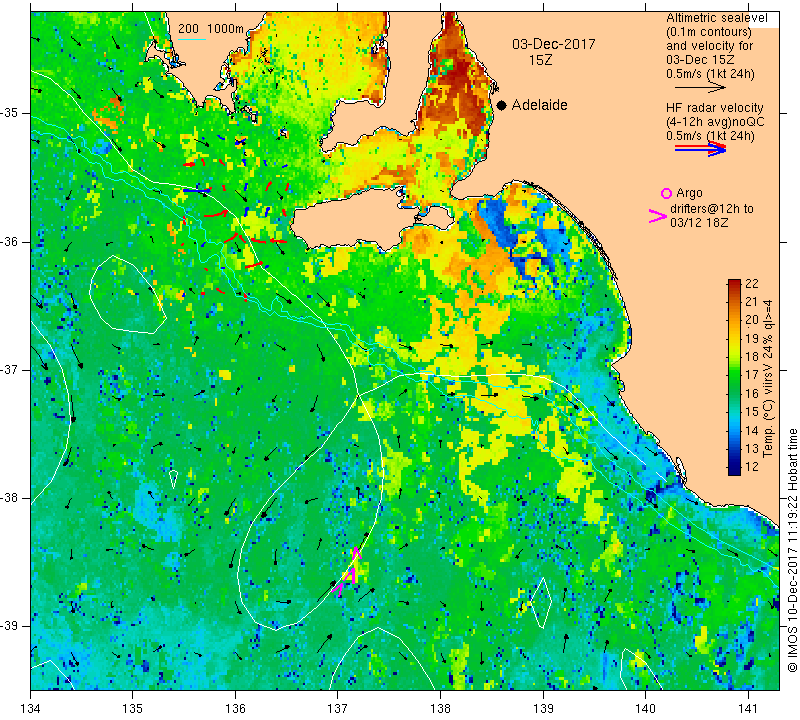Screen dimensions: 800x720
Task: Click the 141 longitude axis label
Action: (x=748, y=708)
